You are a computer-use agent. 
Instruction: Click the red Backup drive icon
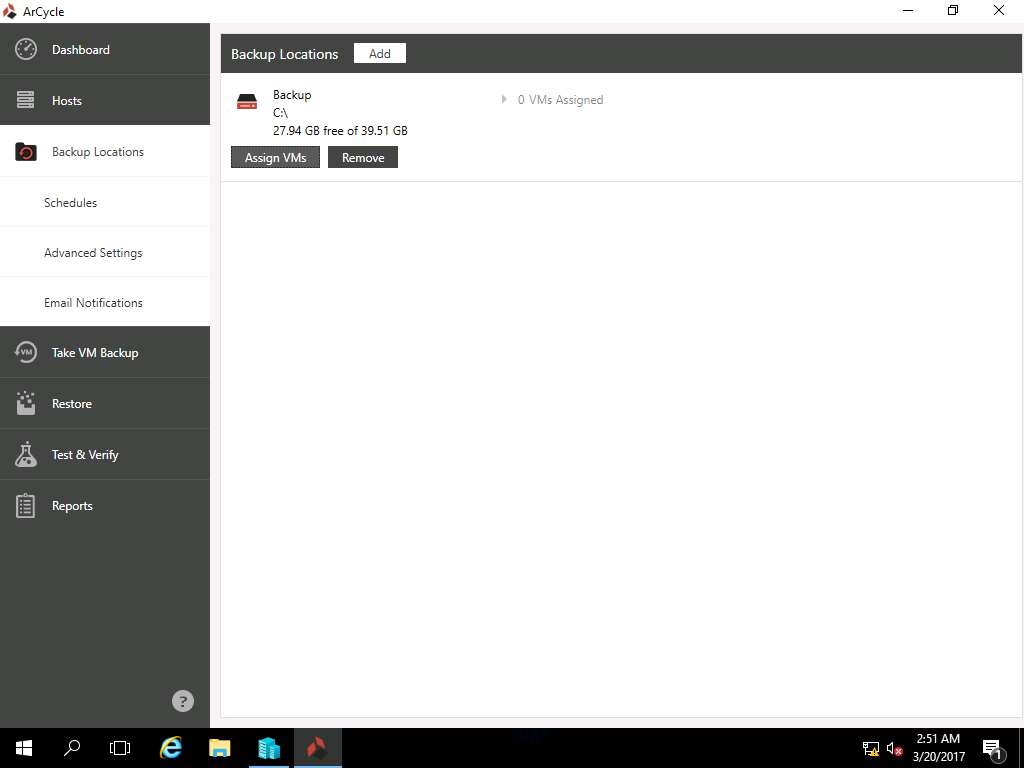point(247,101)
